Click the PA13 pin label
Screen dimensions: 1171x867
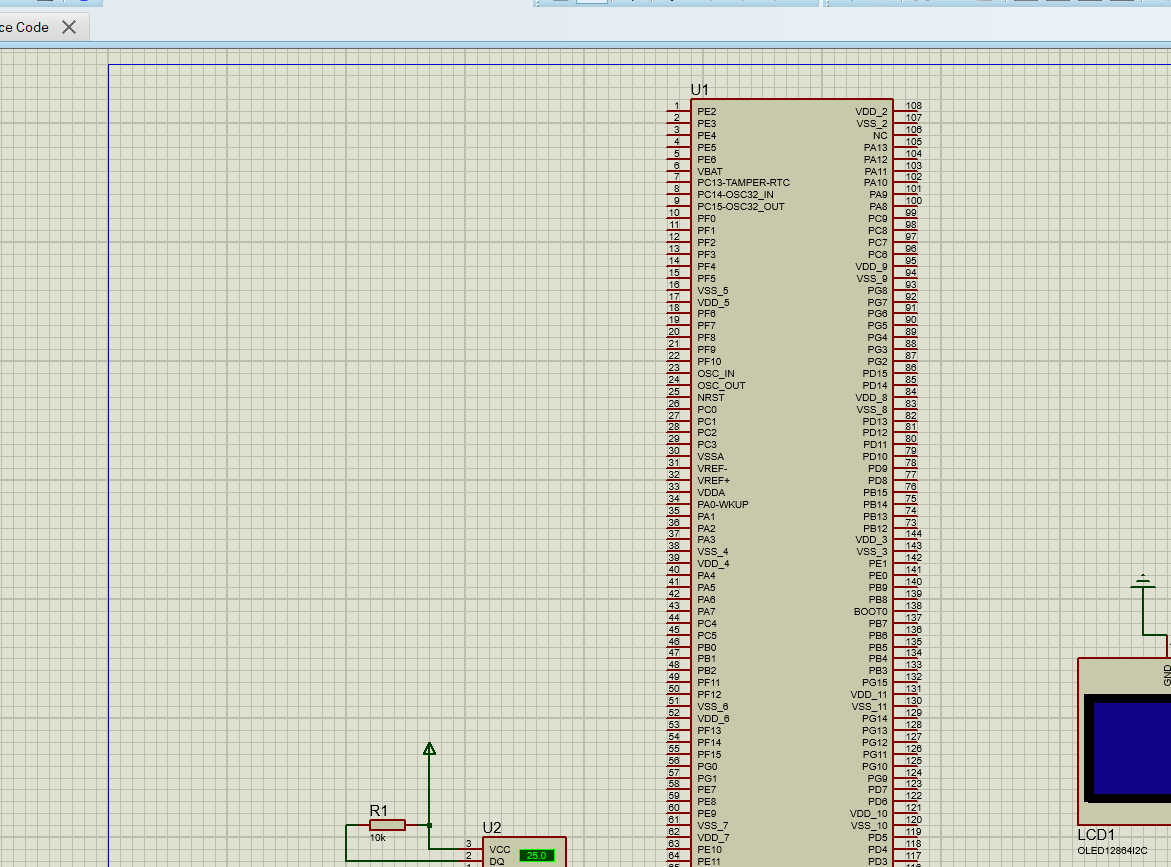pos(876,148)
